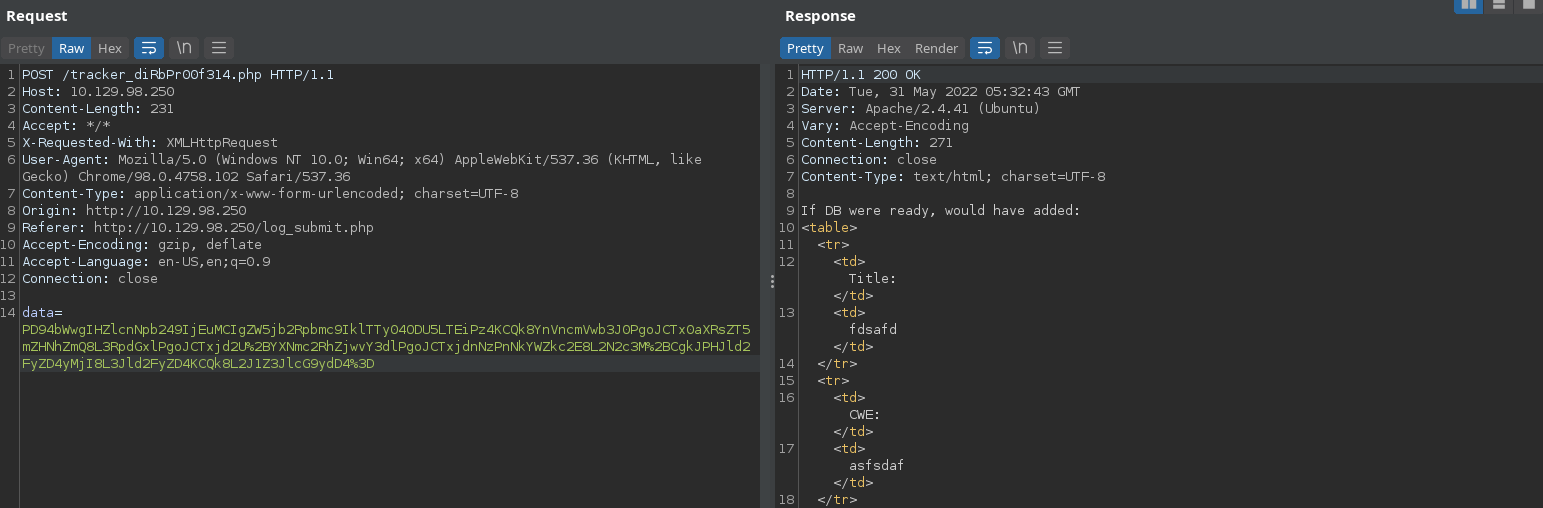This screenshot has width=1543, height=508.
Task: Click the request Connection: close header
Action: click(90, 279)
